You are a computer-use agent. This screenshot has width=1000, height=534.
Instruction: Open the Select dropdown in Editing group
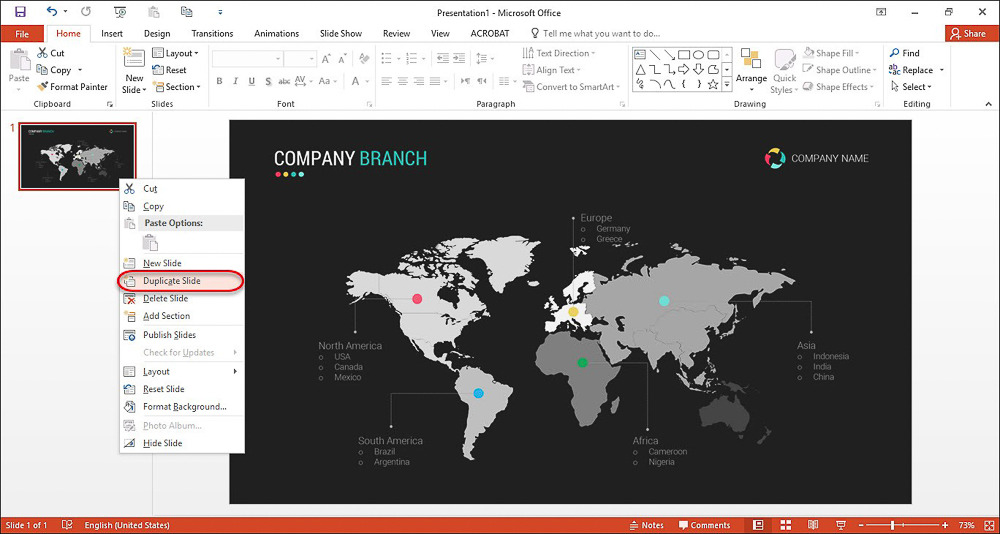(911, 87)
